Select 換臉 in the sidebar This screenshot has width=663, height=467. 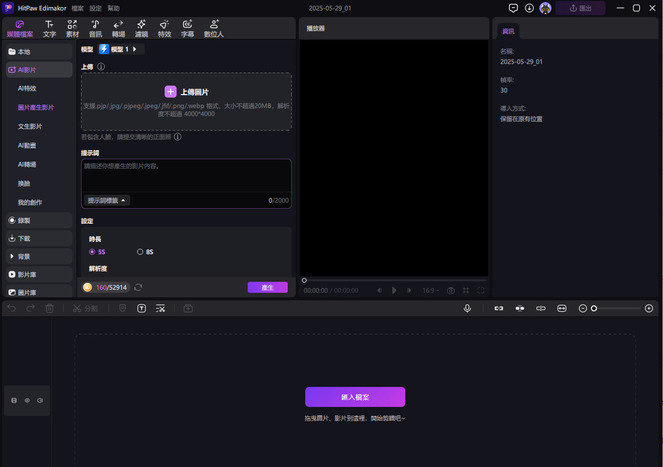click(24, 184)
